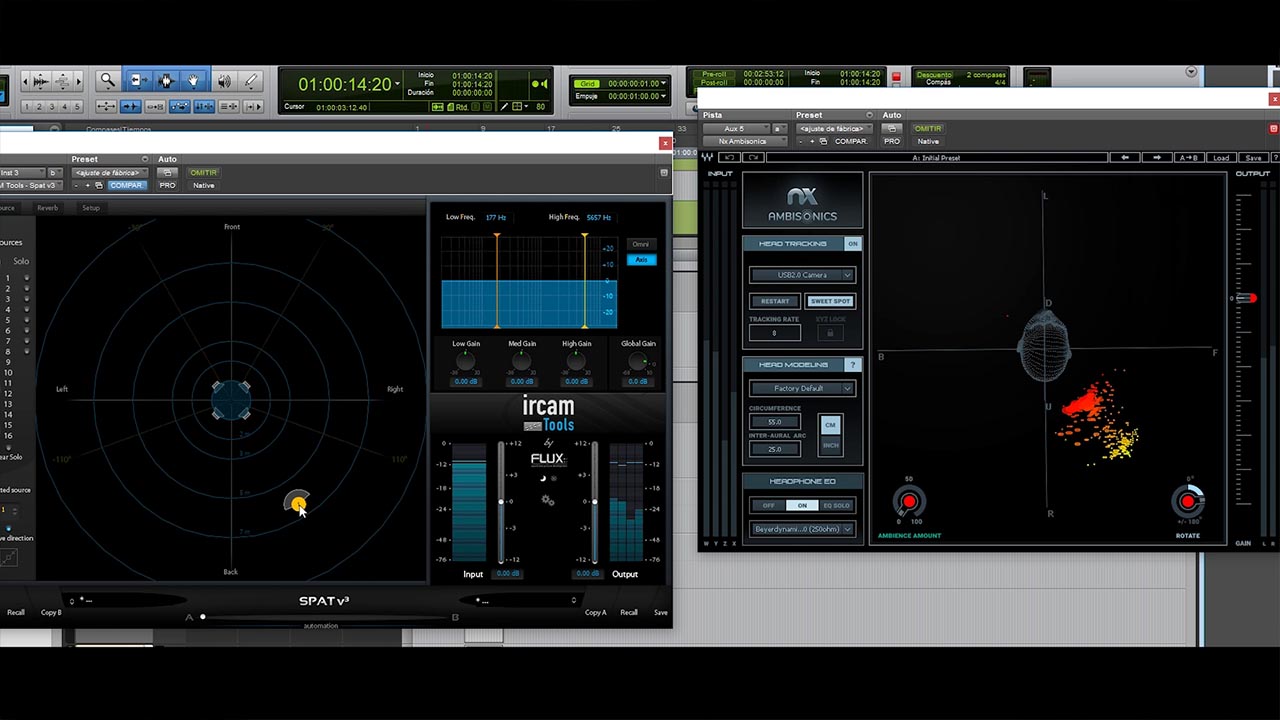Click the Redo arrow in Nx Ambisonics
The height and width of the screenshot is (720, 1280).
point(752,157)
